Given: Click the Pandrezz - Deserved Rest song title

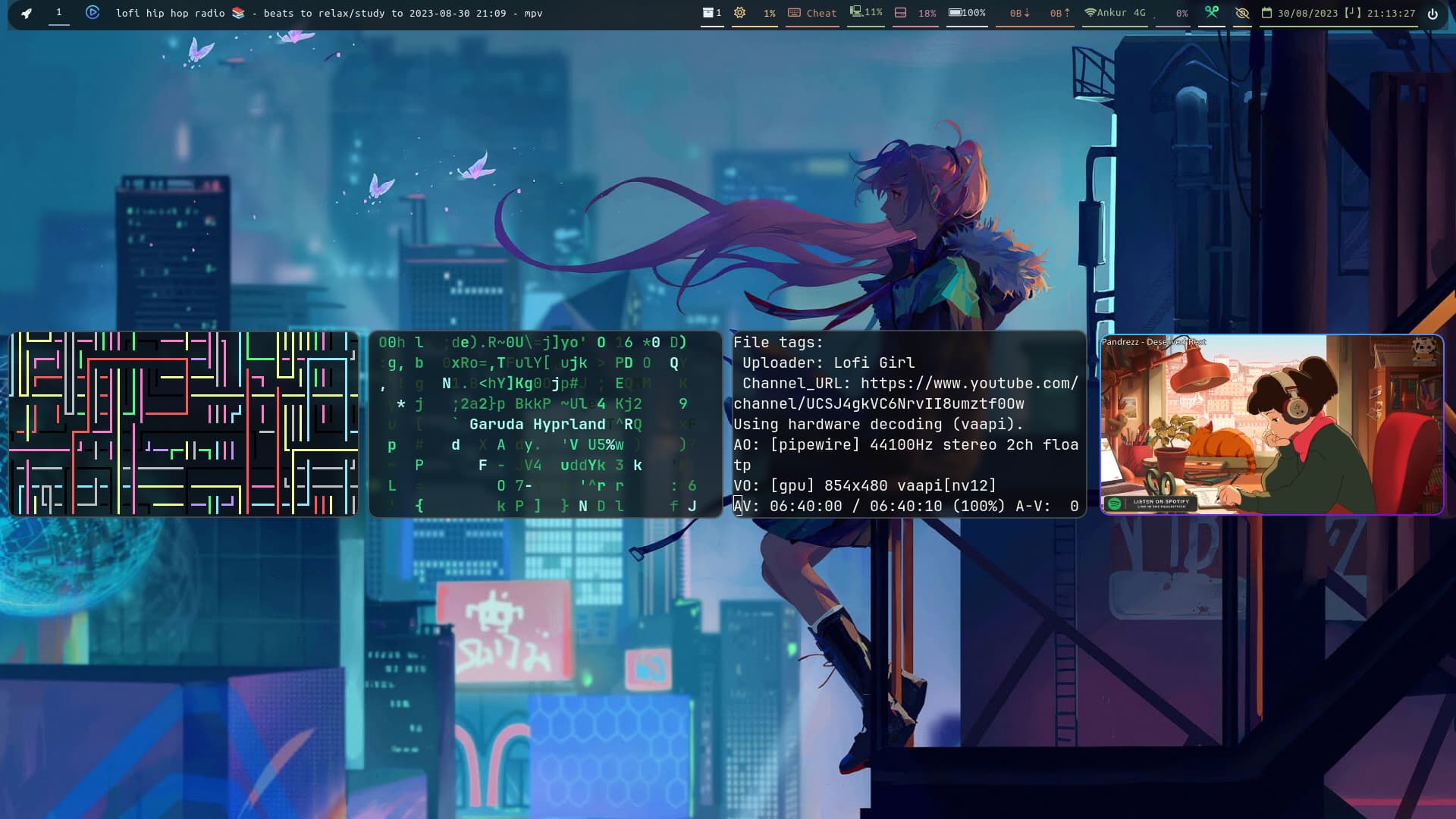Looking at the screenshot, I should point(1153,342).
